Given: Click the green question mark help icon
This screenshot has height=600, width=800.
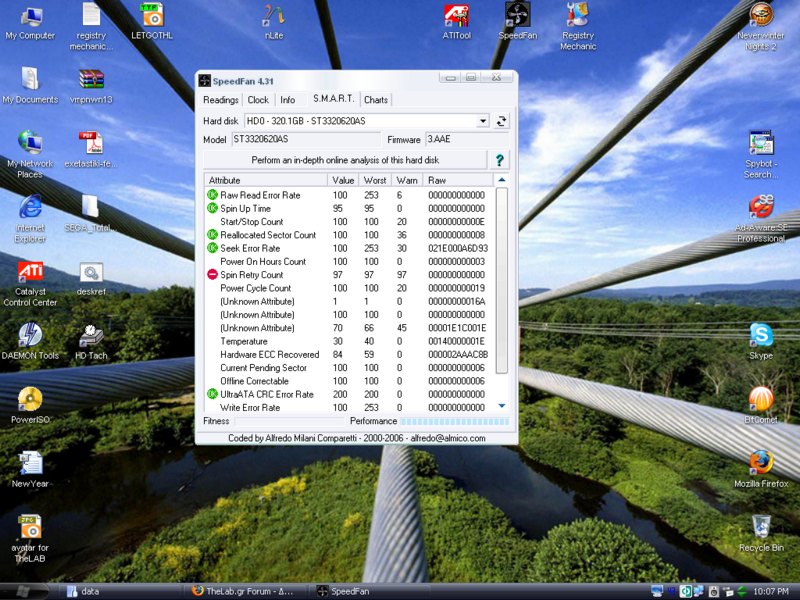Looking at the screenshot, I should [499, 160].
